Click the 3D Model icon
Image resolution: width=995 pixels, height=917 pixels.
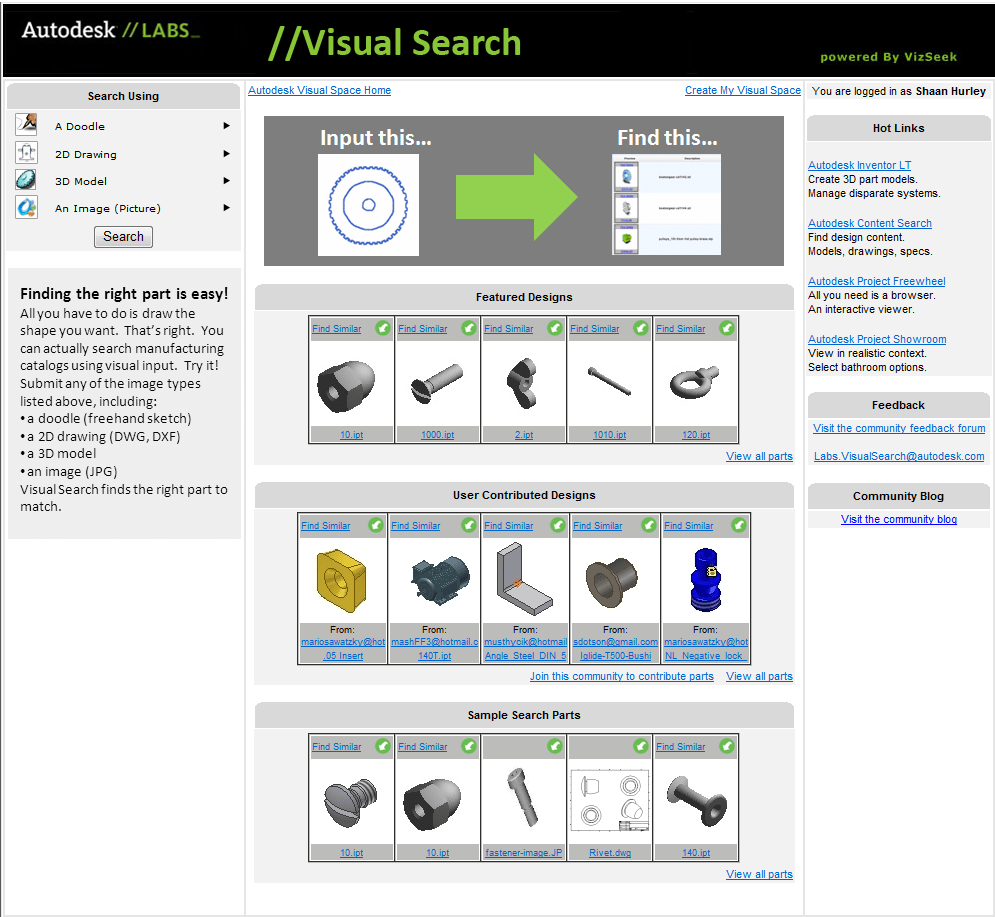tap(26, 180)
